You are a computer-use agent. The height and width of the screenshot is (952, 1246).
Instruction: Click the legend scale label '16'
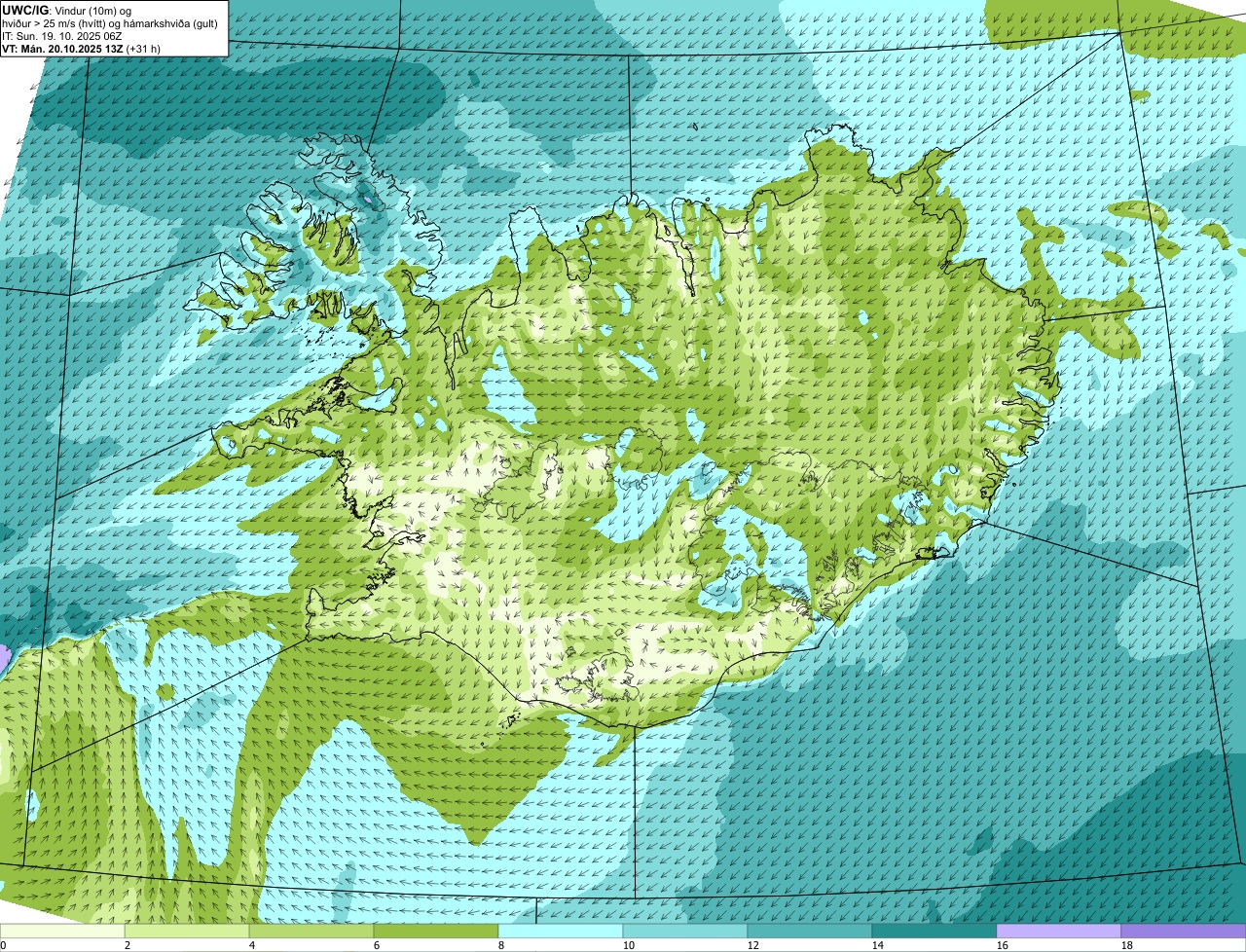(x=1003, y=945)
